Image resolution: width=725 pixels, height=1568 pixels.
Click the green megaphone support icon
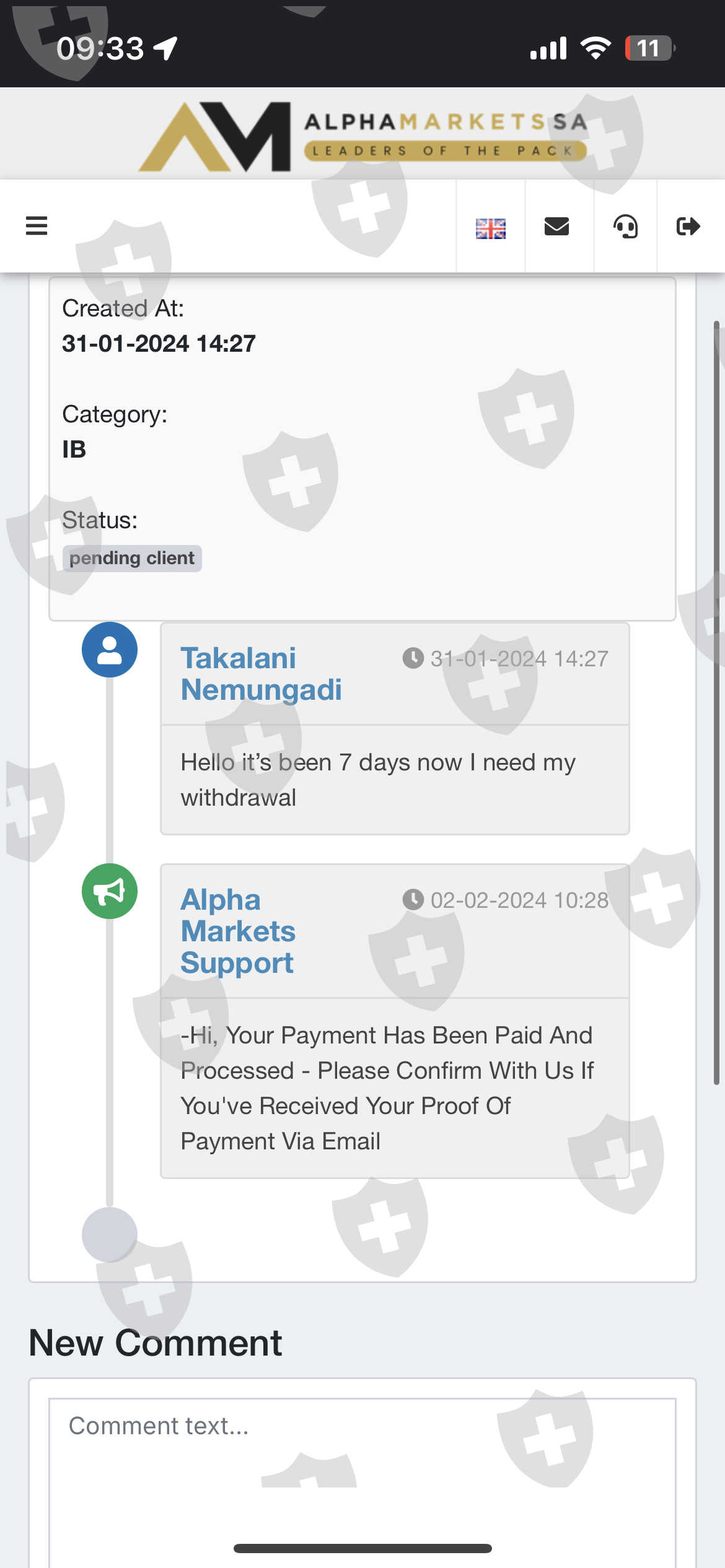110,891
